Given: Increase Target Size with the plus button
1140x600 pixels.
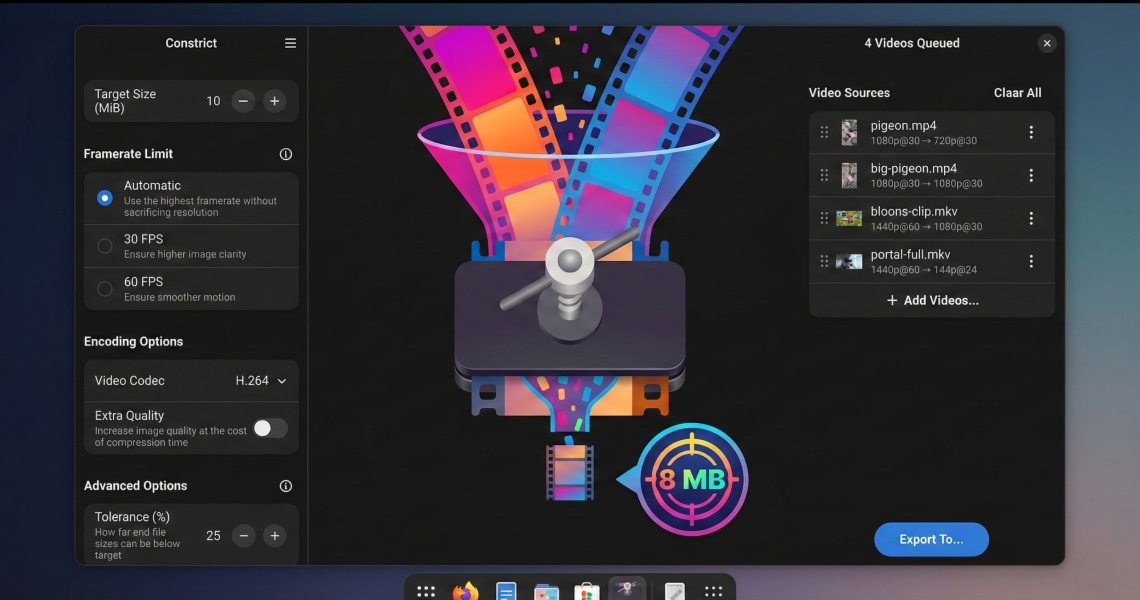Looking at the screenshot, I should click(x=275, y=101).
